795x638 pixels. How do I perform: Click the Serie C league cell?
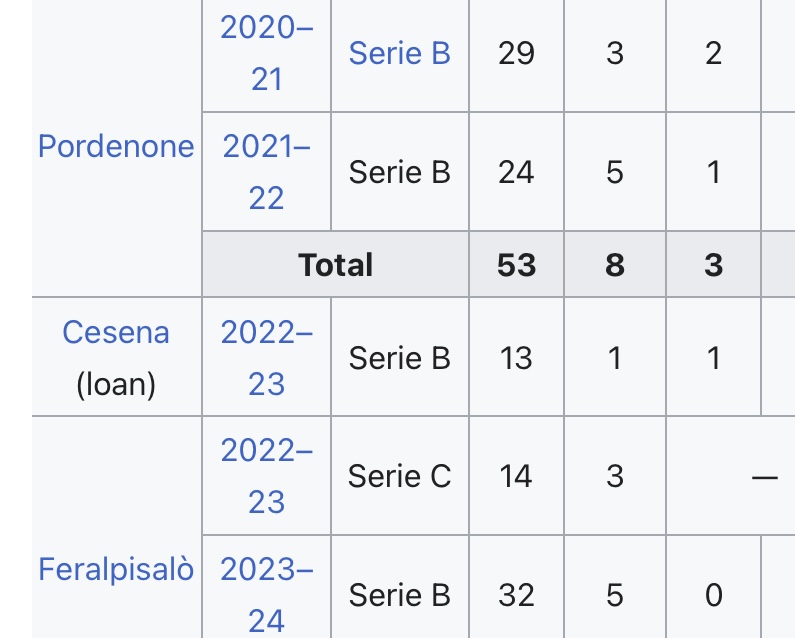pyautogui.click(x=400, y=476)
